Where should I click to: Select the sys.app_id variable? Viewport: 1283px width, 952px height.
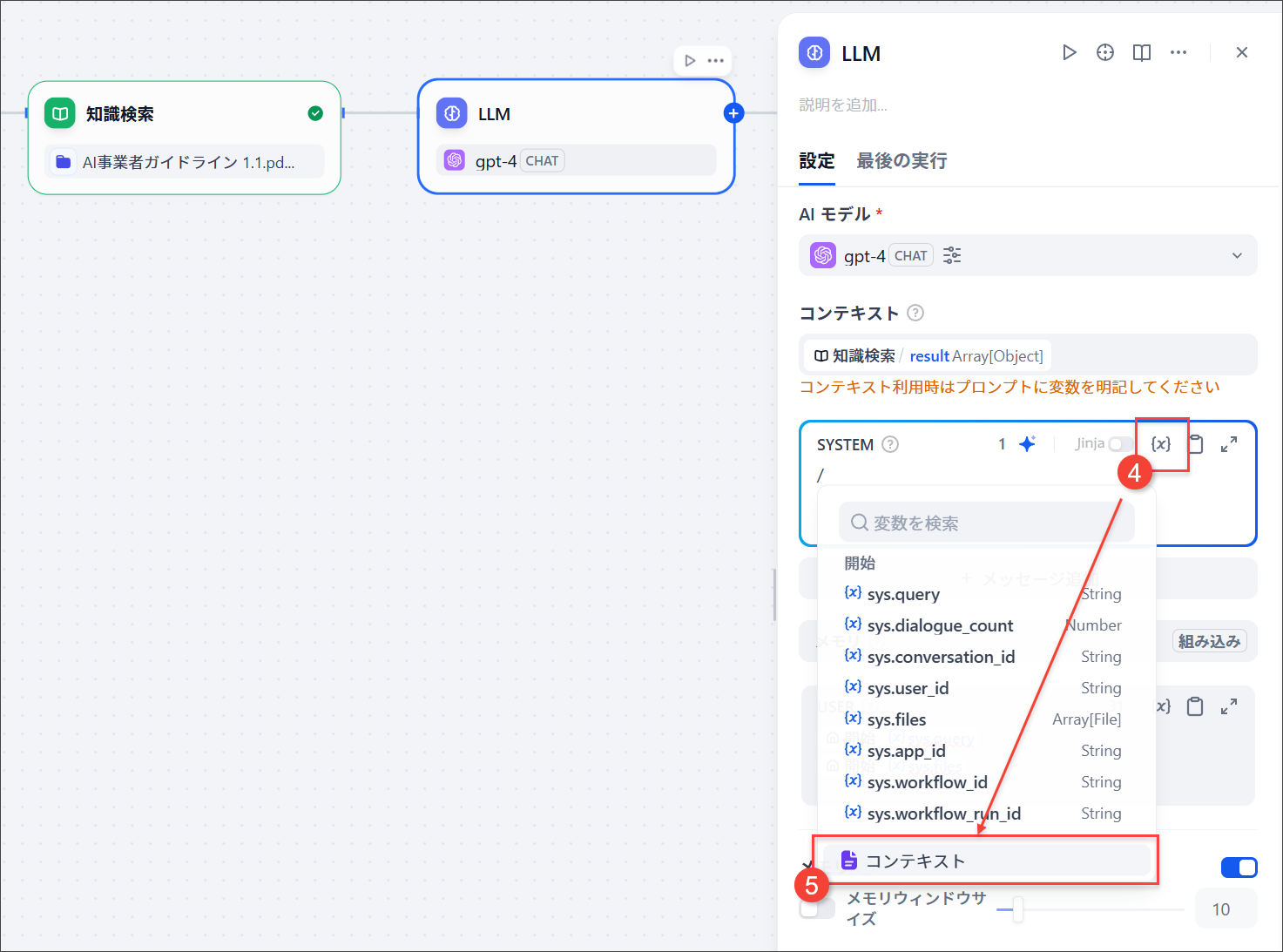(983, 751)
